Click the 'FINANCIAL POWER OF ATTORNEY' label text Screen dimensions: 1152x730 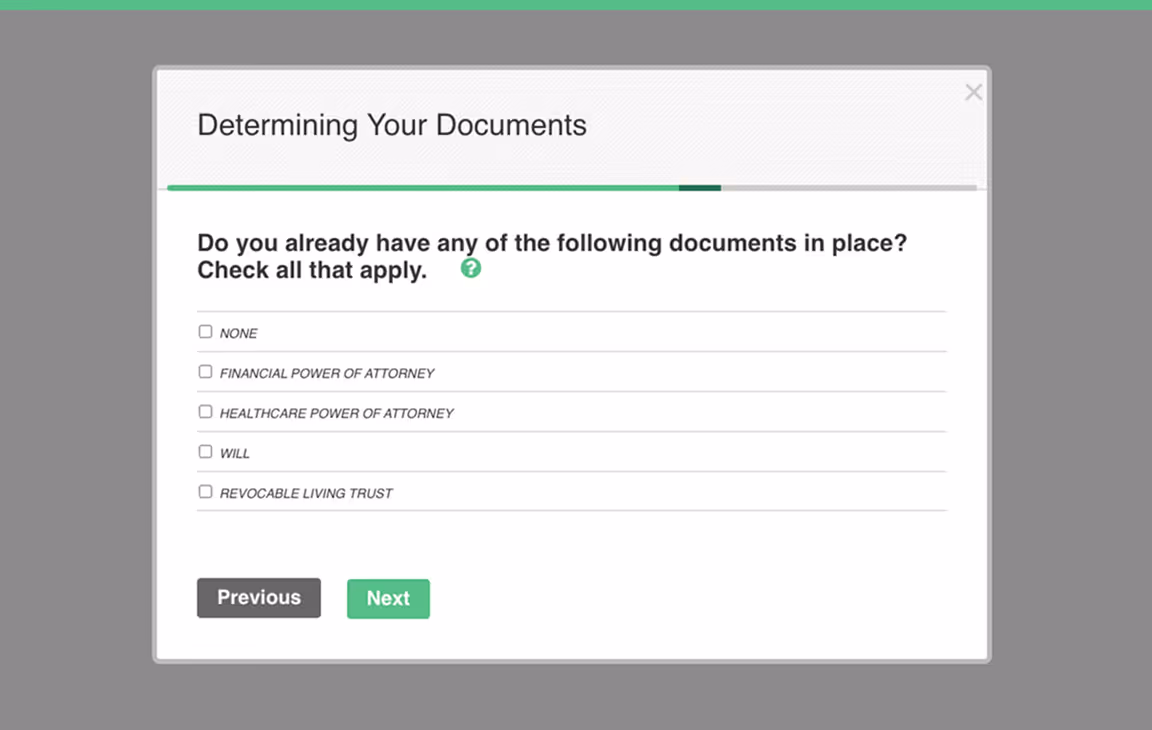tap(327, 373)
